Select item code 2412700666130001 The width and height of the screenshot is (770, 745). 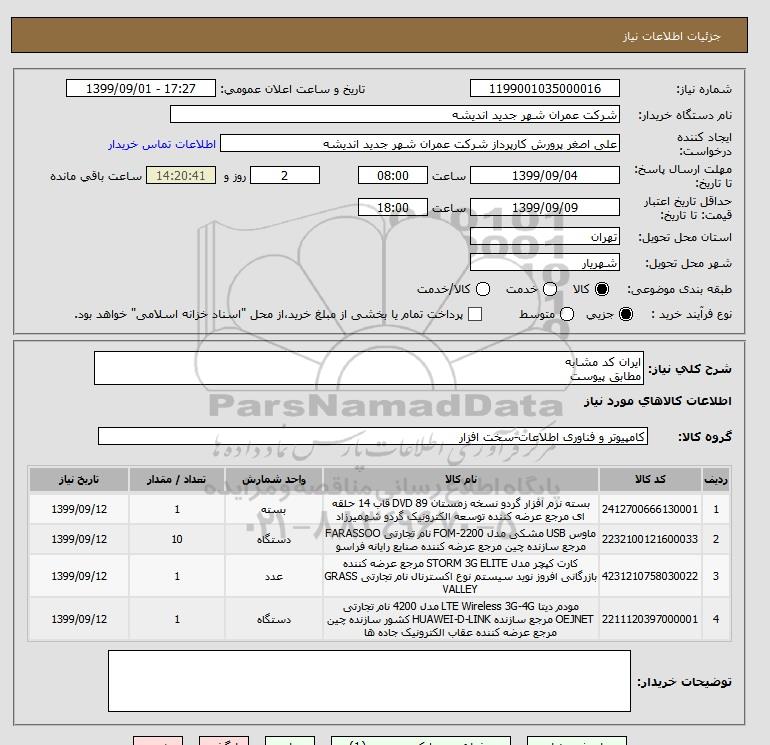coord(650,509)
